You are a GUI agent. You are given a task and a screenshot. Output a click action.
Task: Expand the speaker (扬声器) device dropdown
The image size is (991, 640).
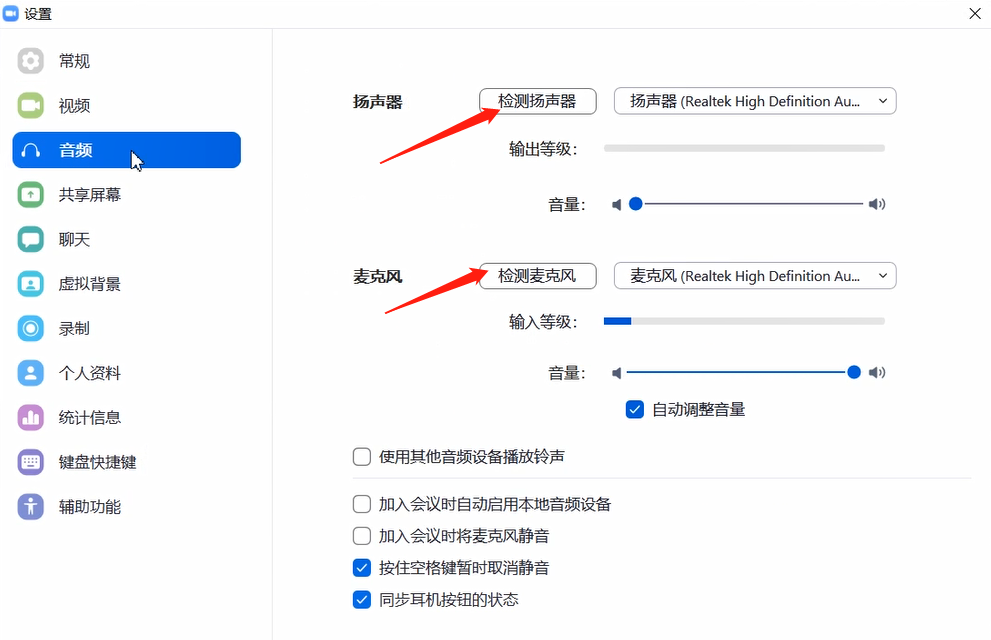pyautogui.click(x=755, y=101)
